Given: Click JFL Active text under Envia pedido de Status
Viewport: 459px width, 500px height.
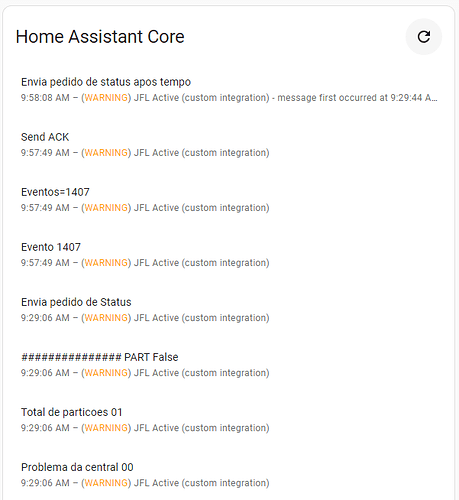Looking at the screenshot, I should 156,318.
